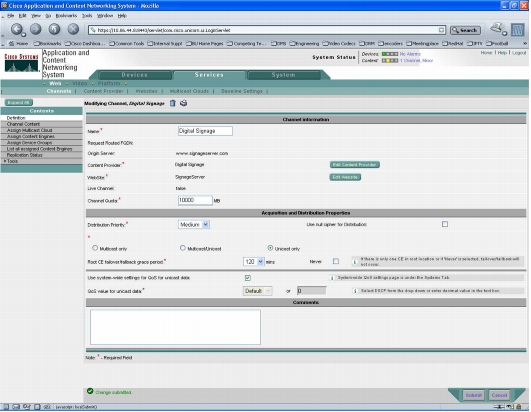This screenshot has width=531, height=412.
Task: Open the Engineering bookmark folder
Action: point(304,43)
